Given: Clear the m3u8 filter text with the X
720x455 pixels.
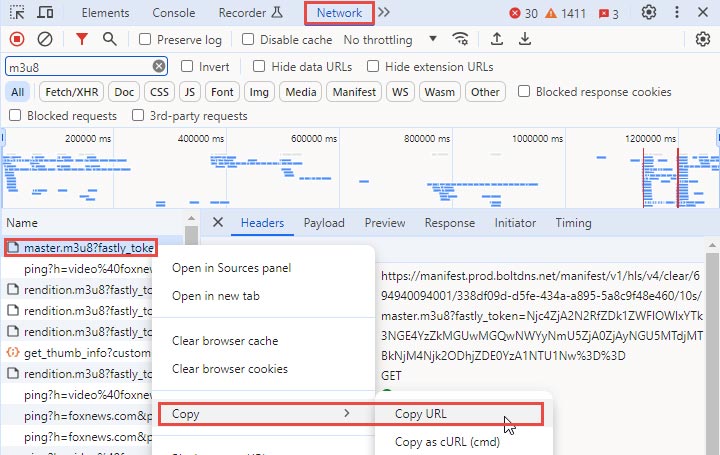Looking at the screenshot, I should [159, 67].
